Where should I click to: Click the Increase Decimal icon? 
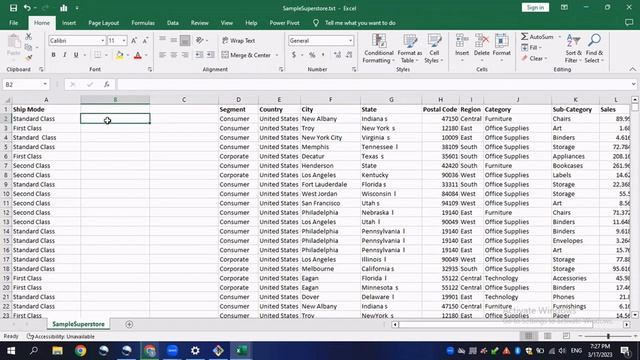(337, 55)
